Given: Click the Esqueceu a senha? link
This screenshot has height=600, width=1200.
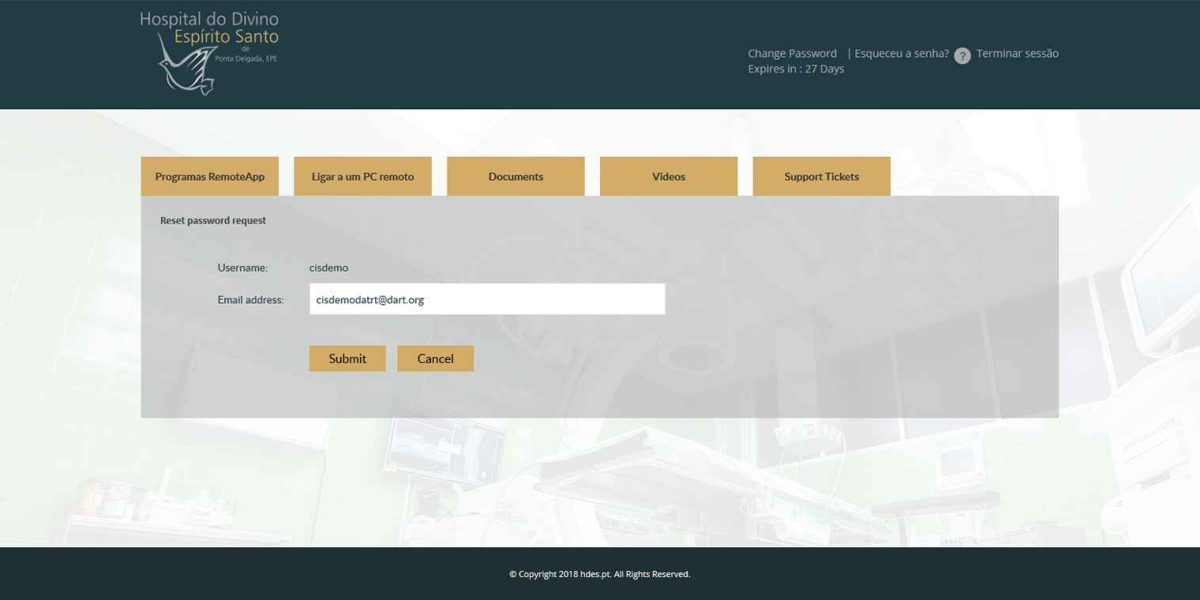Looking at the screenshot, I should pyautogui.click(x=901, y=54).
